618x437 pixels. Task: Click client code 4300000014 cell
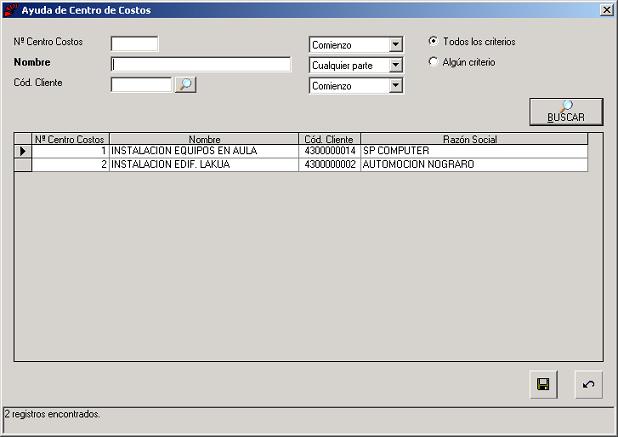(329, 151)
